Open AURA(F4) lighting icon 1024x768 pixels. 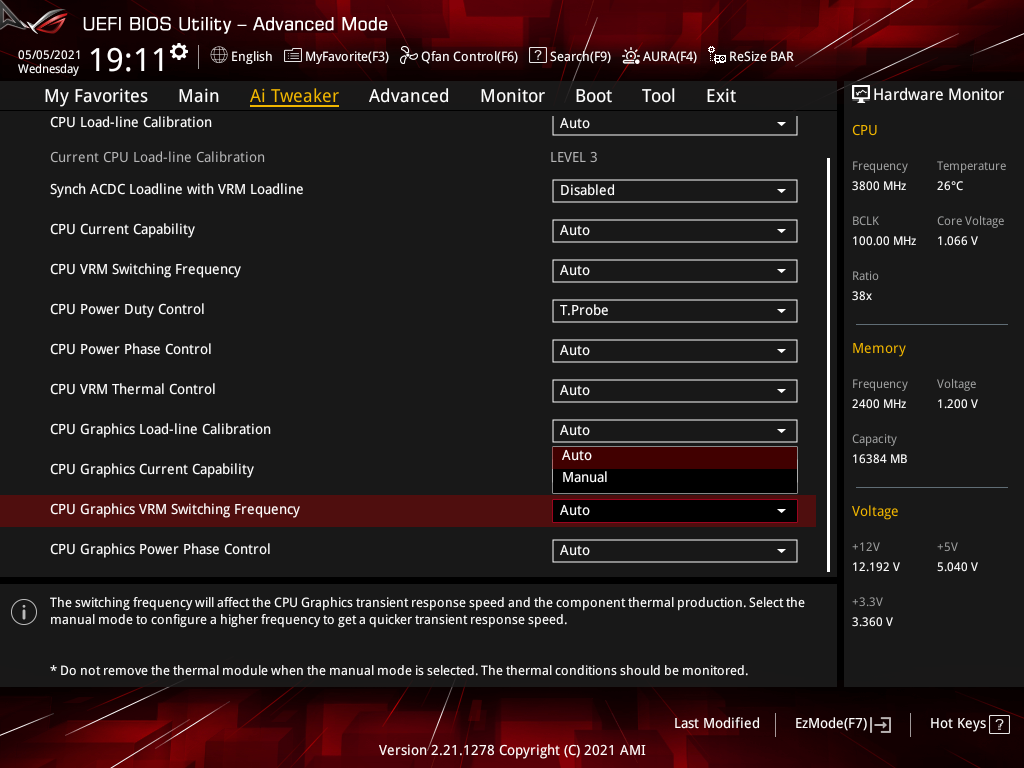tap(631, 56)
